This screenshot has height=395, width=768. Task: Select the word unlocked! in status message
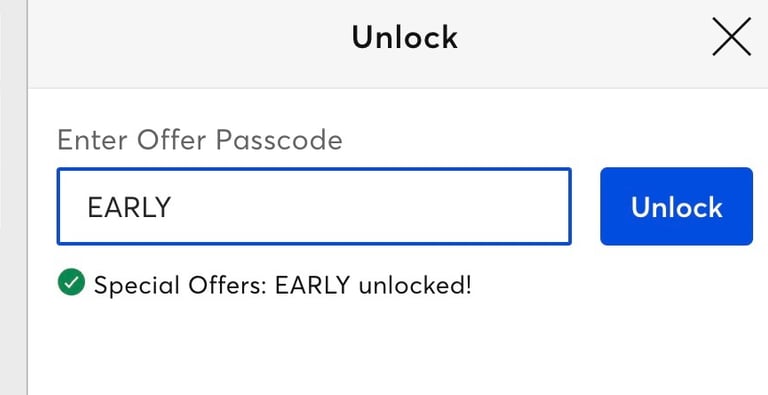415,285
